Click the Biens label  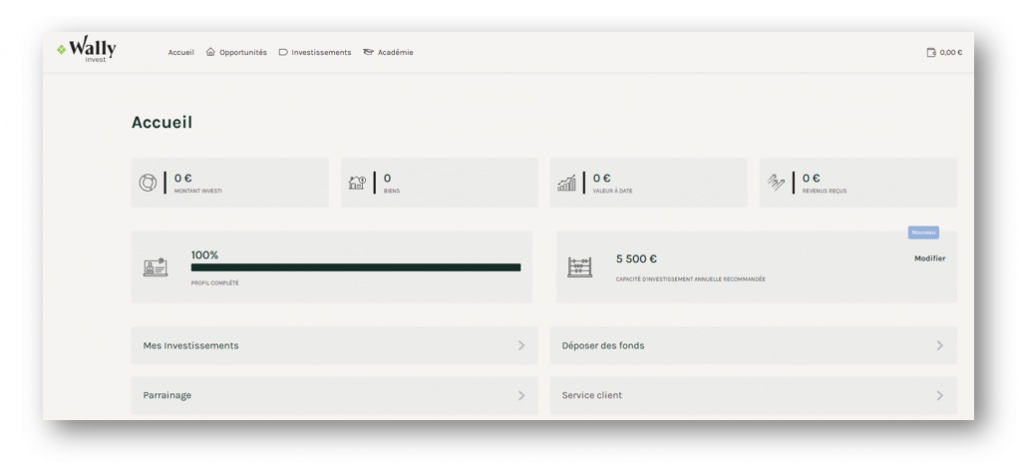[391, 191]
